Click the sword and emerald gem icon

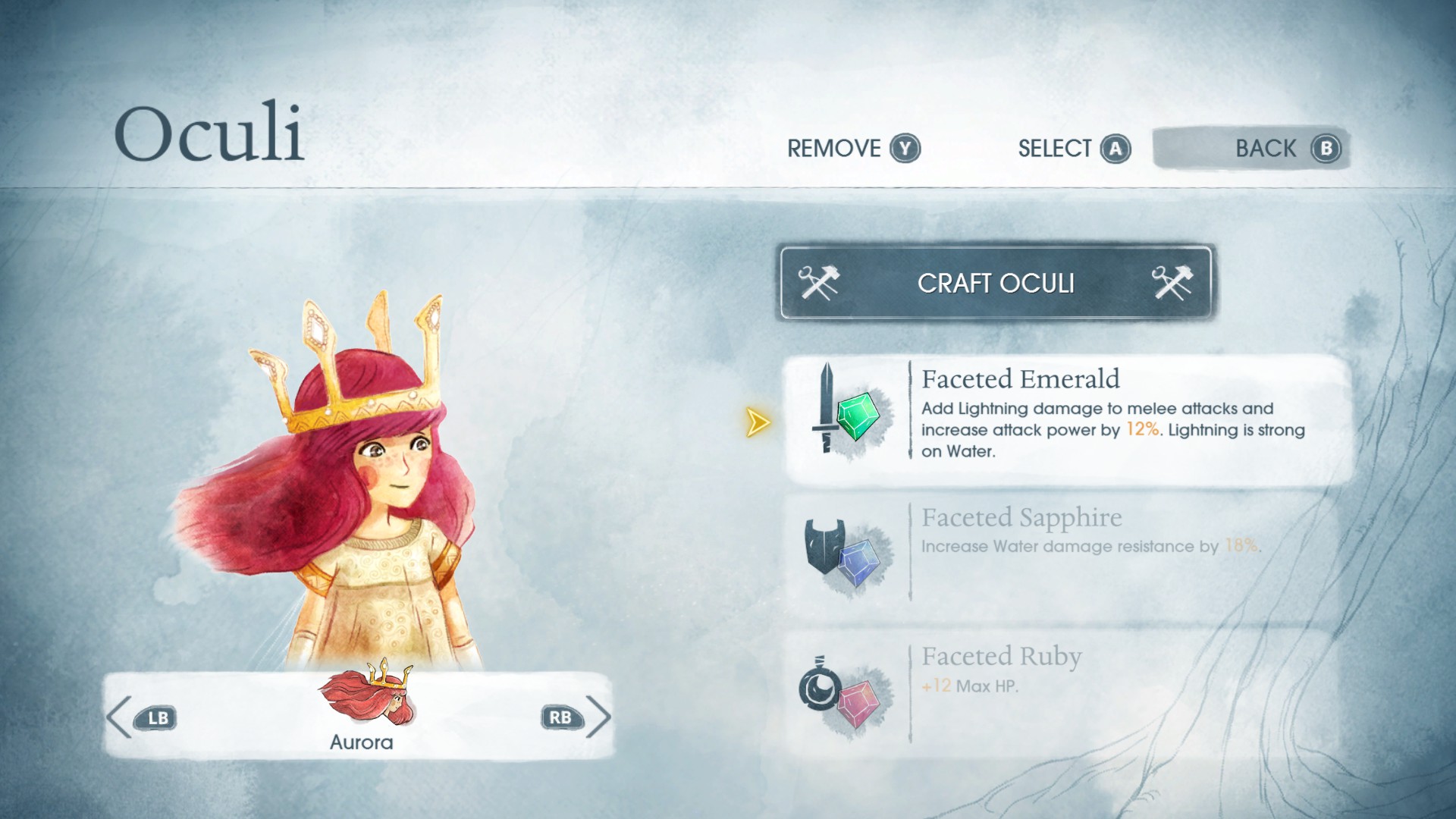coord(846,409)
